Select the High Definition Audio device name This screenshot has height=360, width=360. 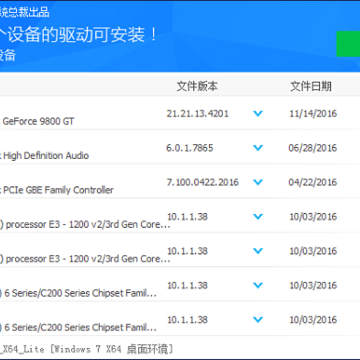[x=46, y=156]
